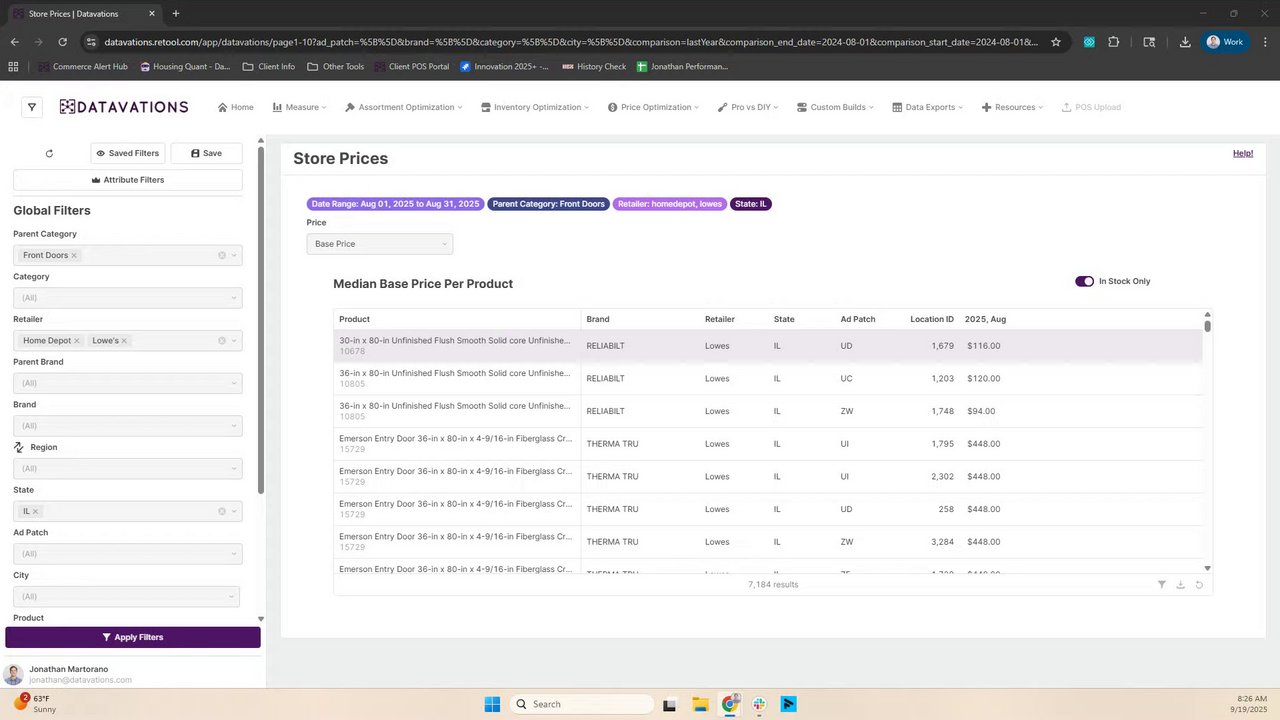Click the Apply Filters button
The height and width of the screenshot is (720, 1280).
pos(133,637)
